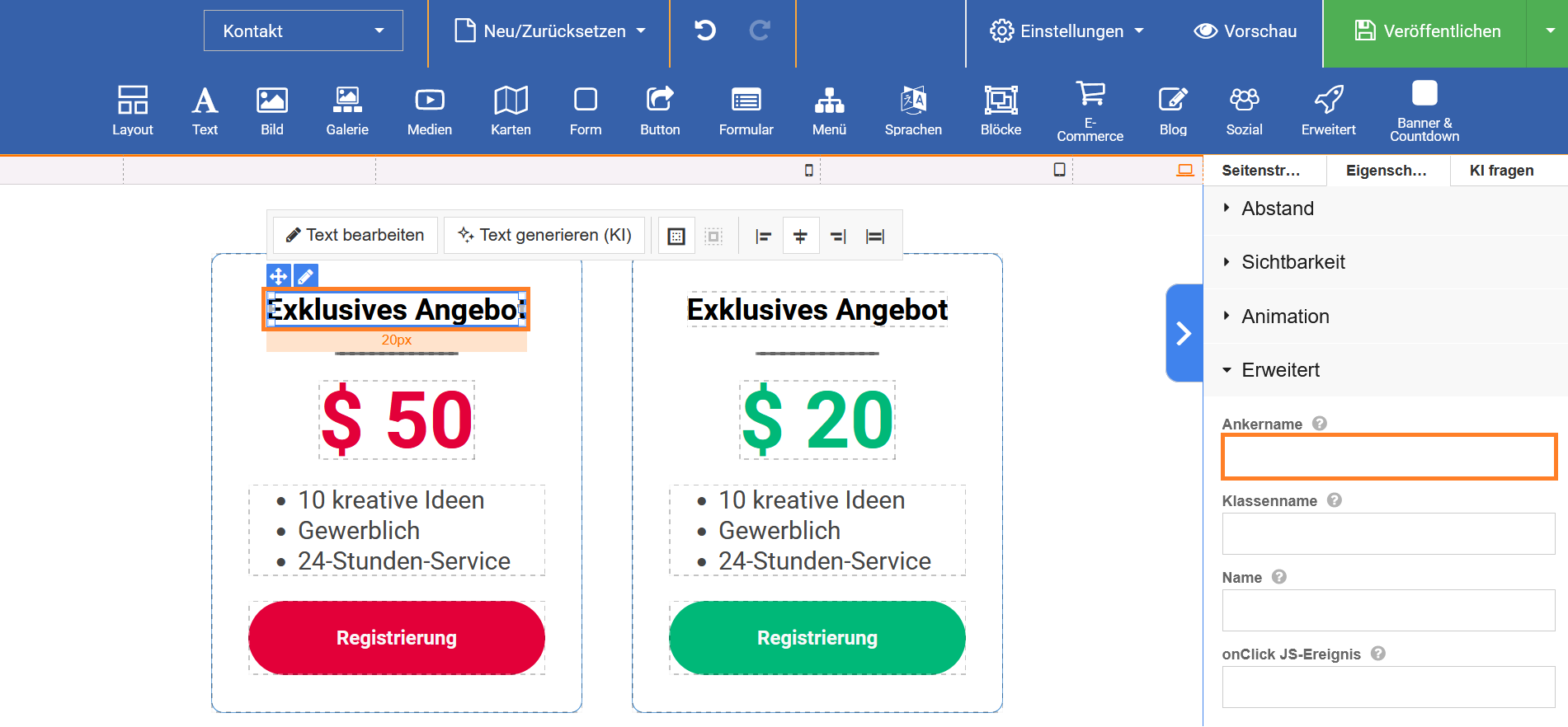The image size is (1568, 727).
Task: Collapse the Erweitert section
Action: [1280, 370]
